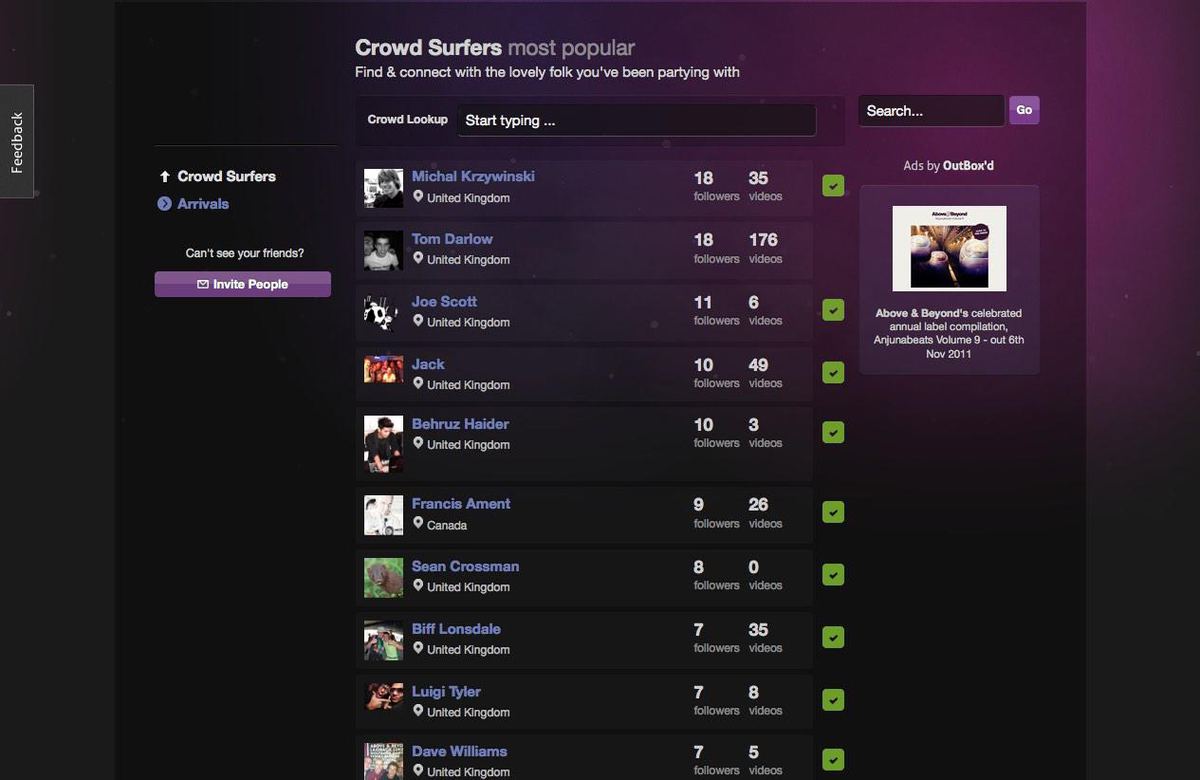The image size is (1200, 780).
Task: Toggle green follow check for Francis Ament
Action: [833, 512]
